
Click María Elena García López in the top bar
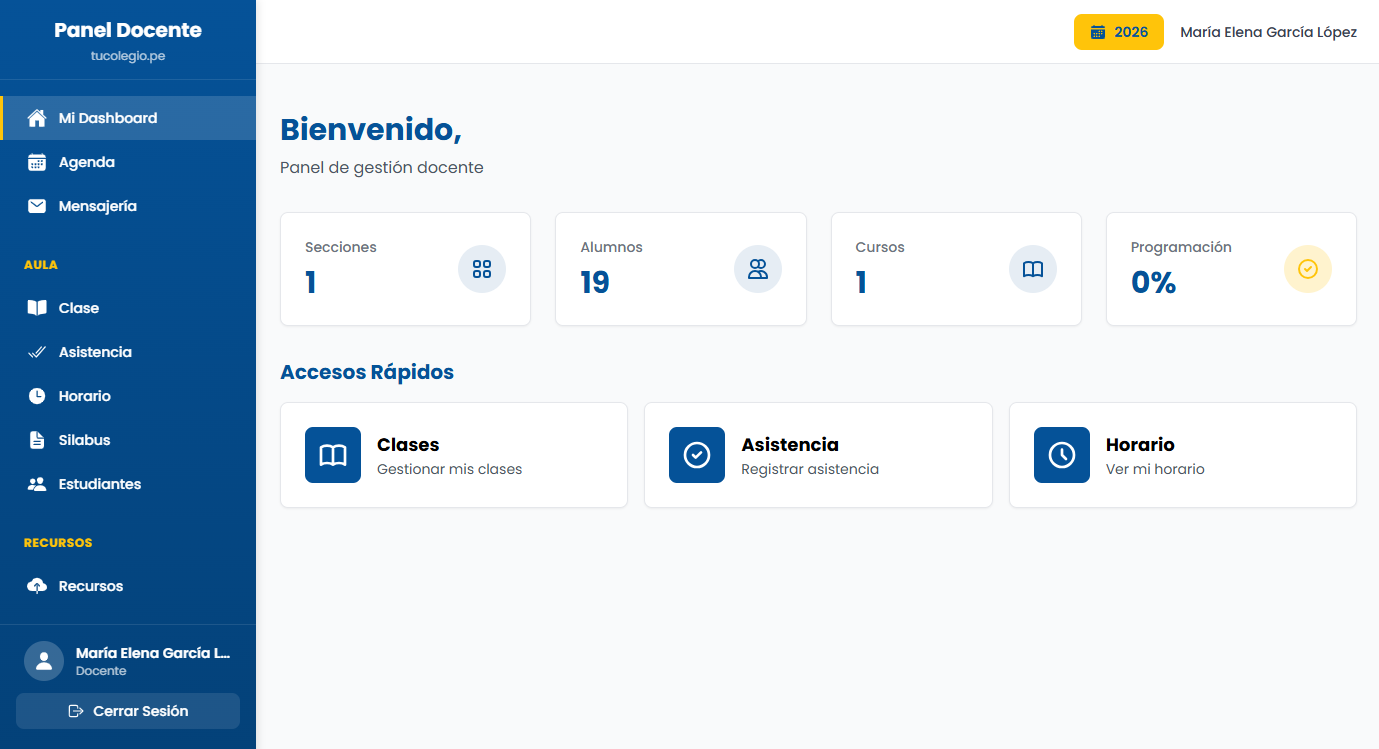pos(1268,31)
